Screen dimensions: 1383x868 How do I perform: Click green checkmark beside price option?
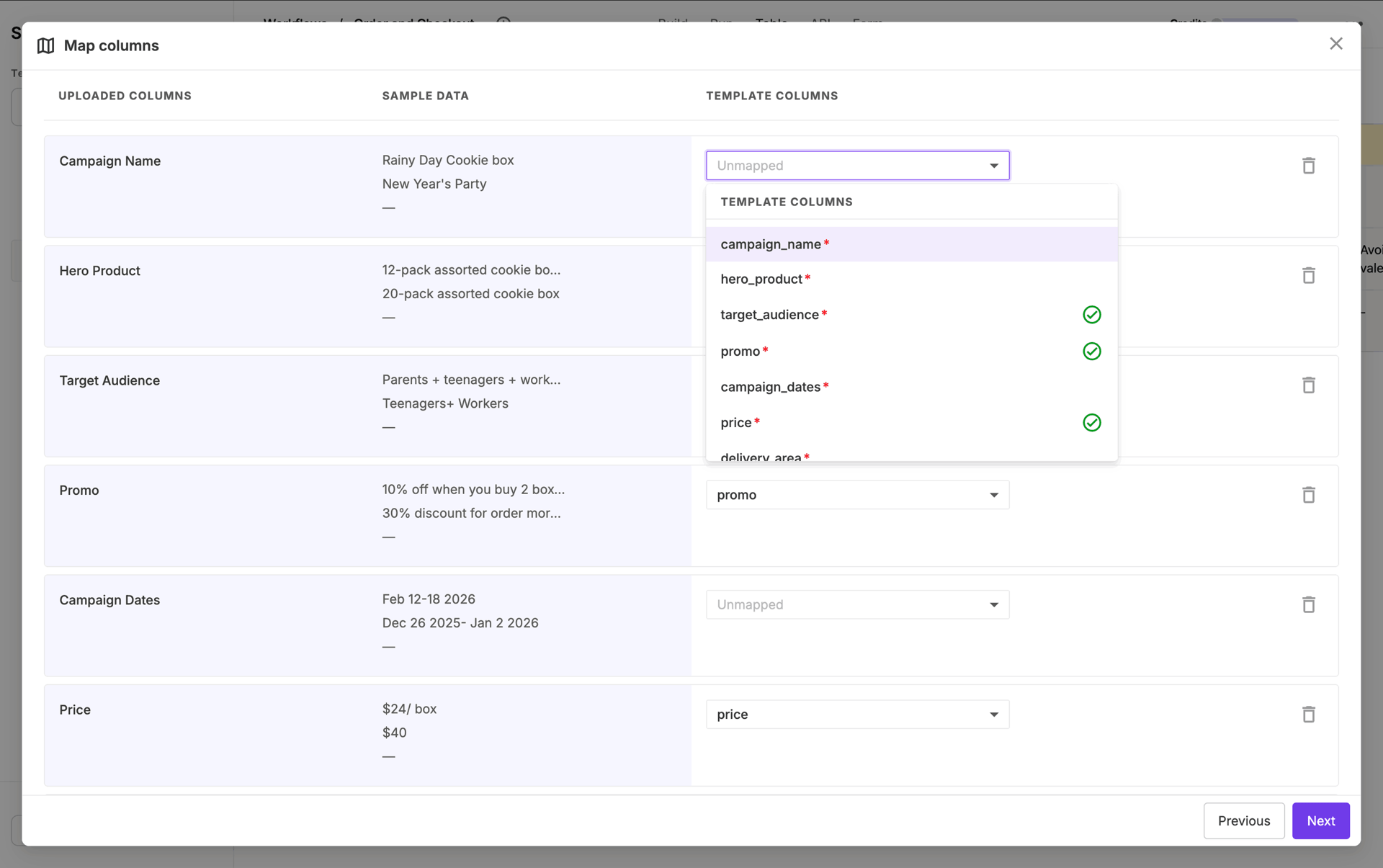pos(1092,423)
